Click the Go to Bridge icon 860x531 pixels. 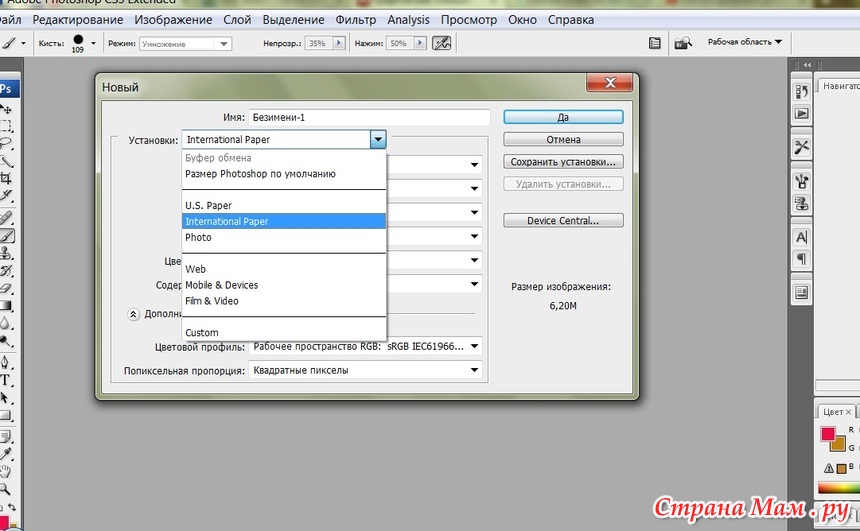point(683,43)
